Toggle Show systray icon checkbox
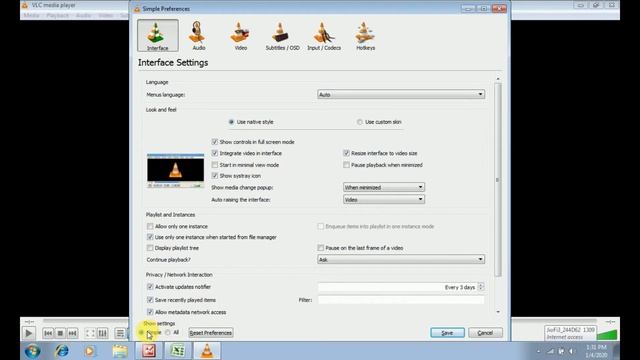The image size is (640, 360). [236, 176]
